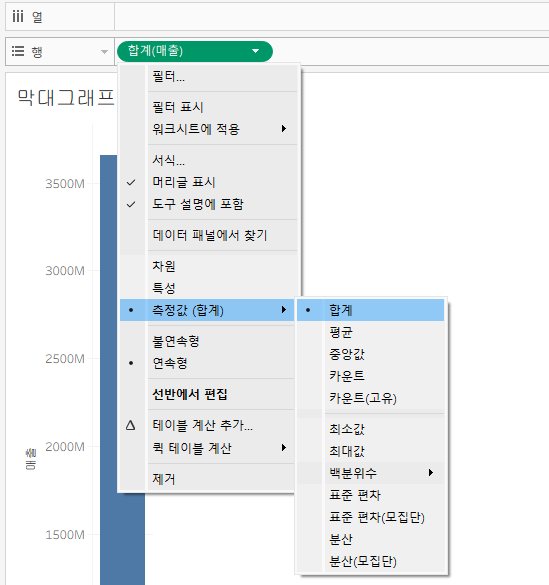
Task: Select 표준 편차 aggregation
Action: [x=371, y=495]
